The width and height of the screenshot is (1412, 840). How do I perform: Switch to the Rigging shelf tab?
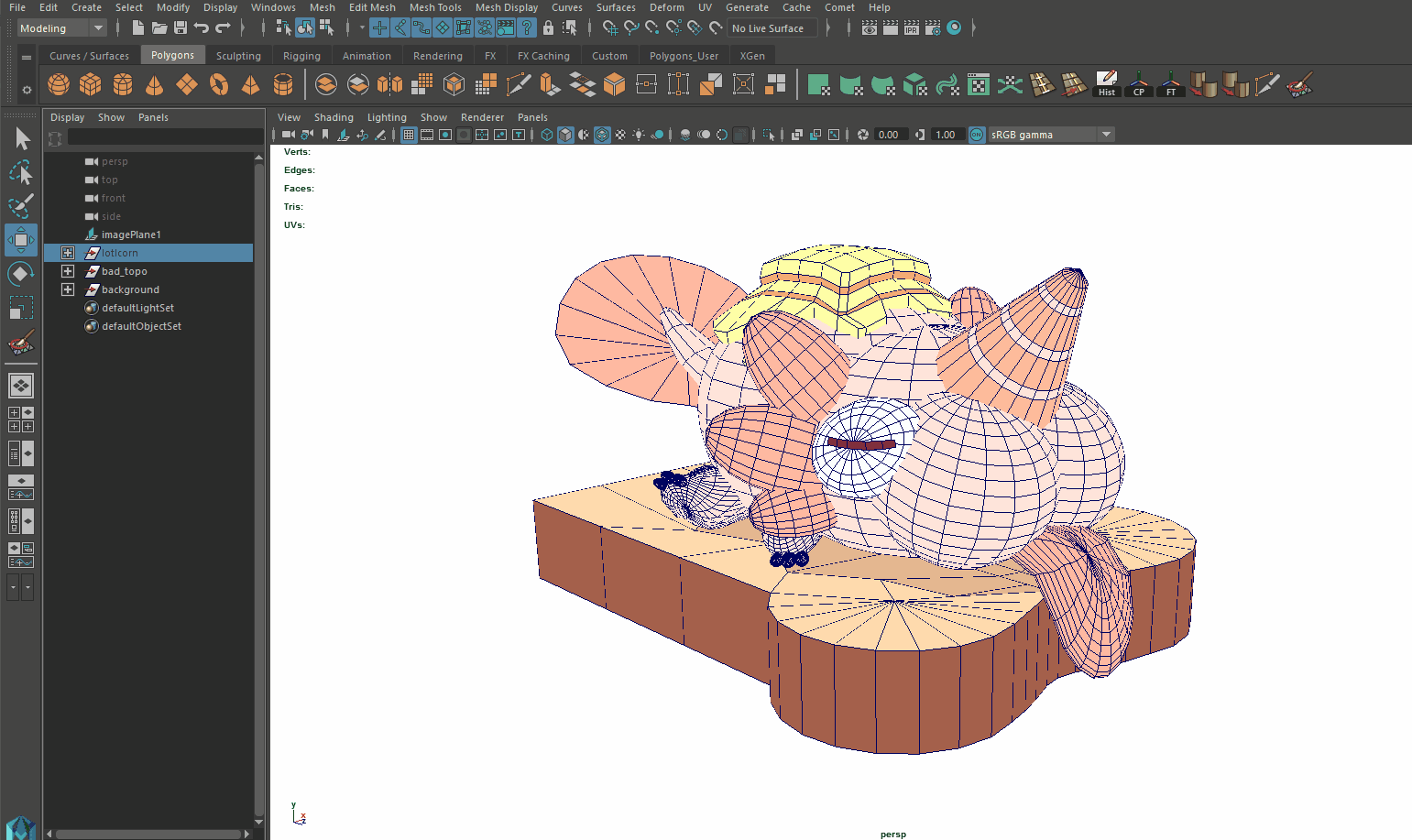pyautogui.click(x=301, y=56)
